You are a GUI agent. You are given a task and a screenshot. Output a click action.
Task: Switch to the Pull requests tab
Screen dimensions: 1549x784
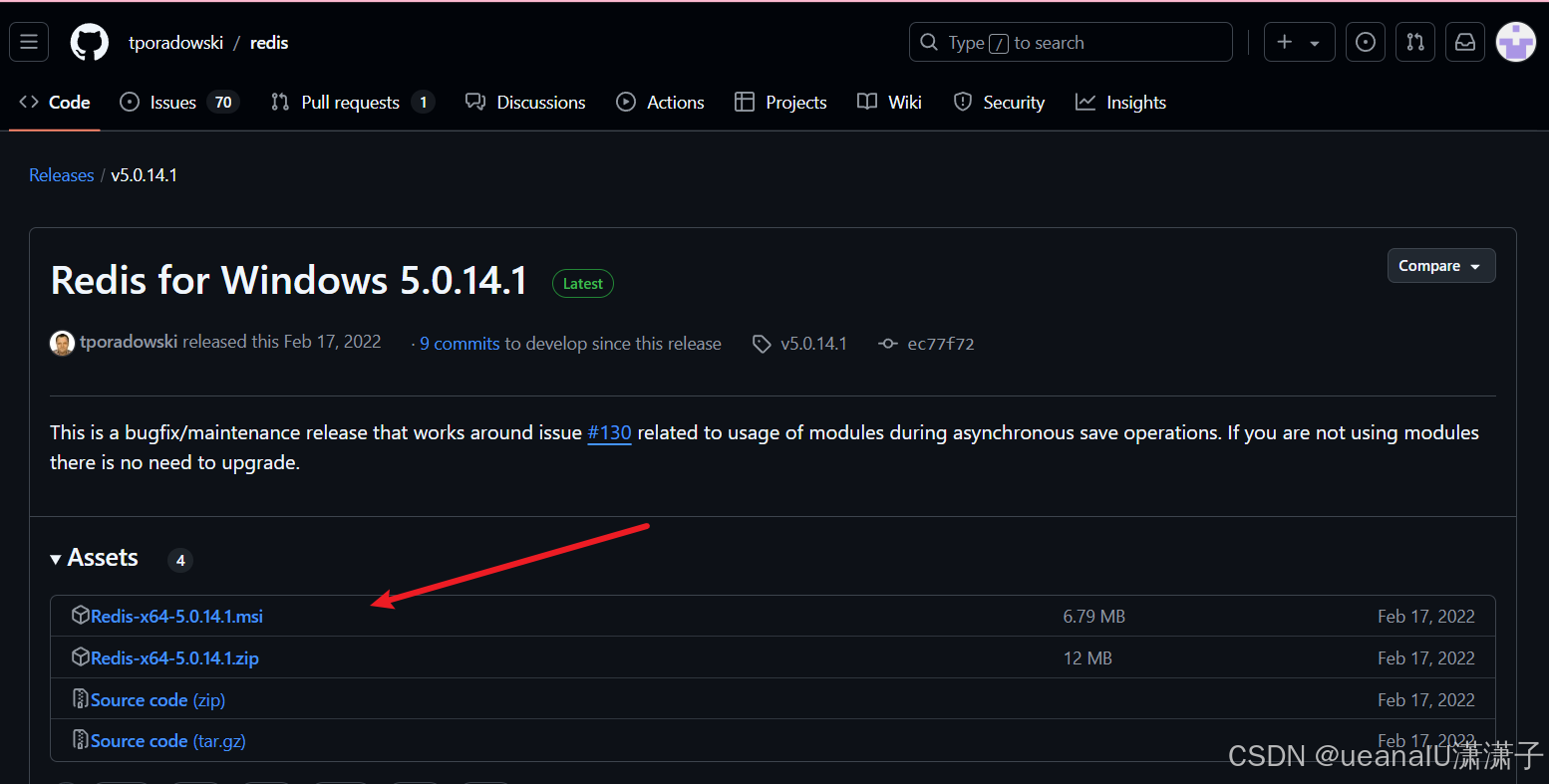click(353, 102)
